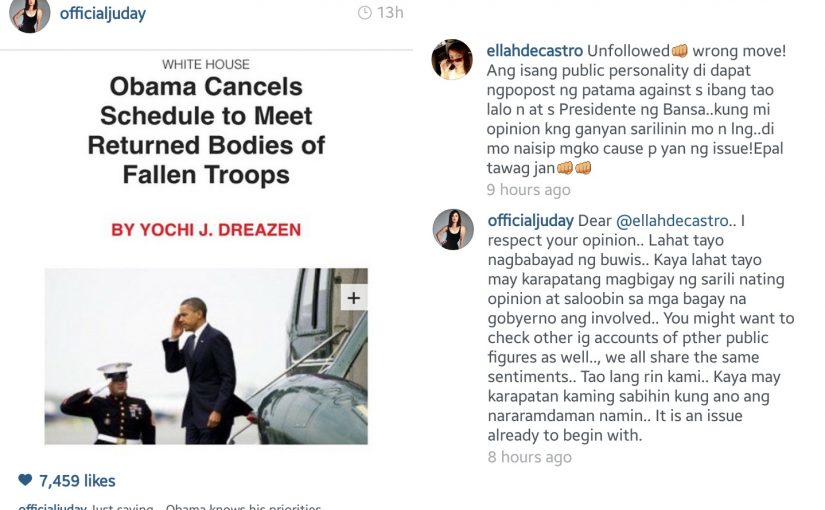
Task: Tap the 13h post timestamp
Action: tap(390, 13)
